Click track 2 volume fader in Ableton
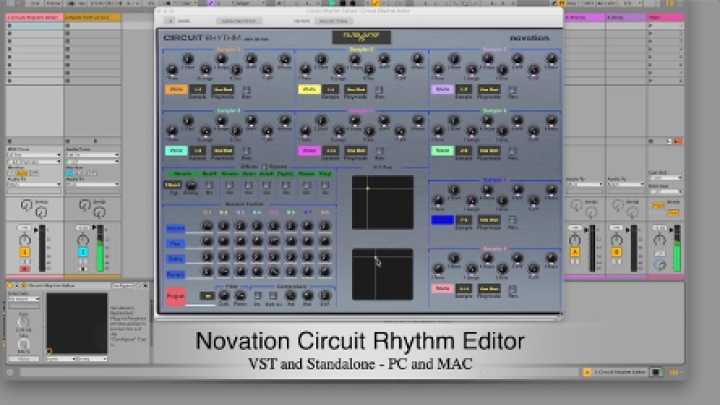 pos(100,248)
